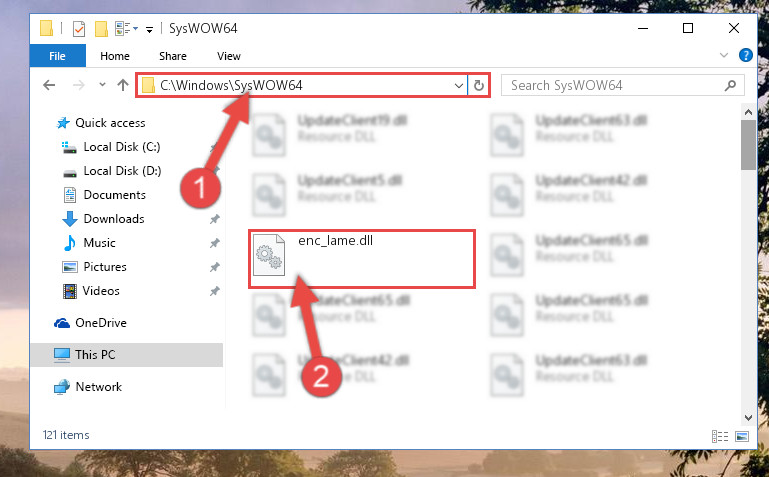
Task: Open recent locations dropdown arrow
Action: [x=102, y=85]
